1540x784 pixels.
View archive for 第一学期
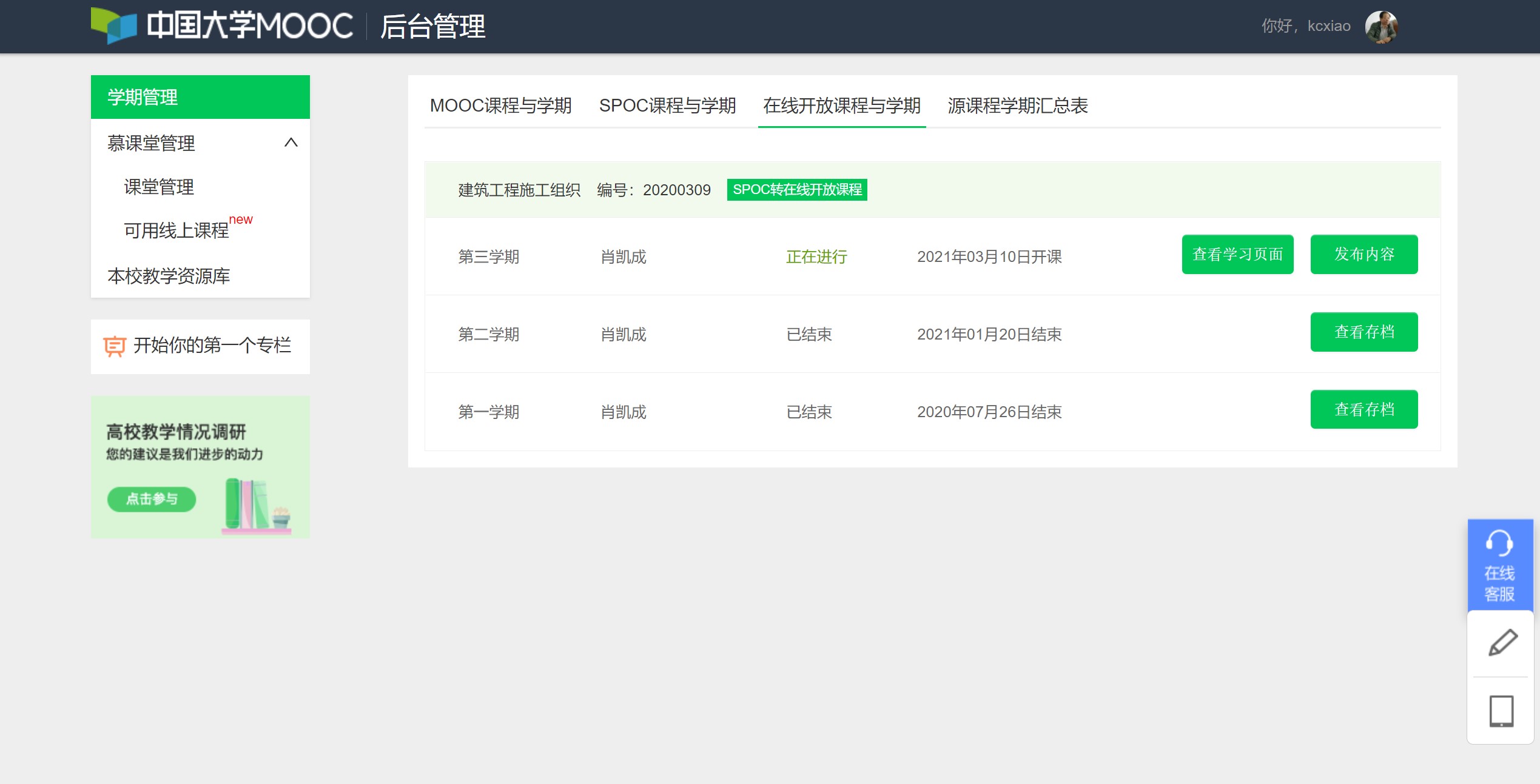click(1363, 410)
